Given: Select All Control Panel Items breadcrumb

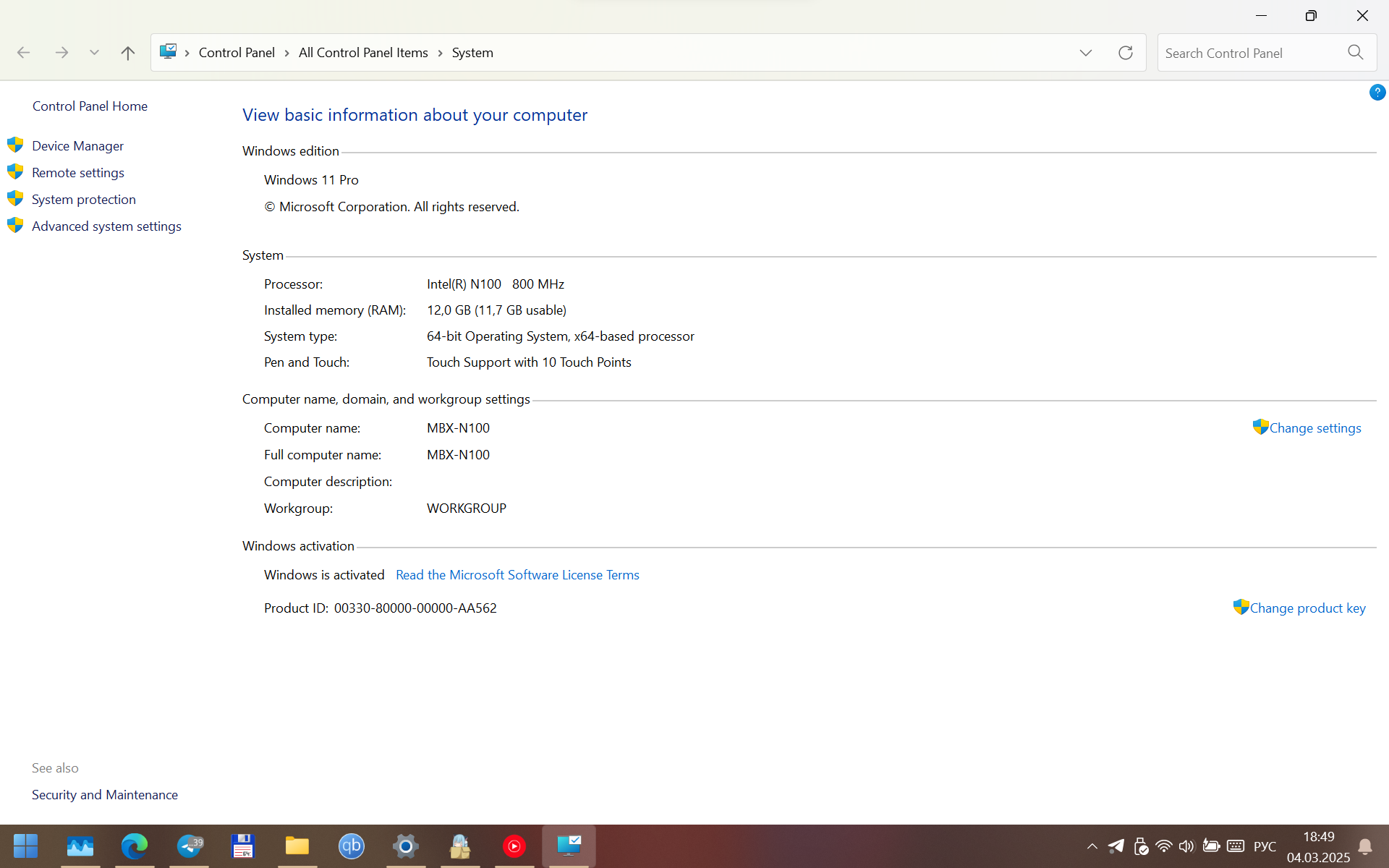Looking at the screenshot, I should click(363, 53).
